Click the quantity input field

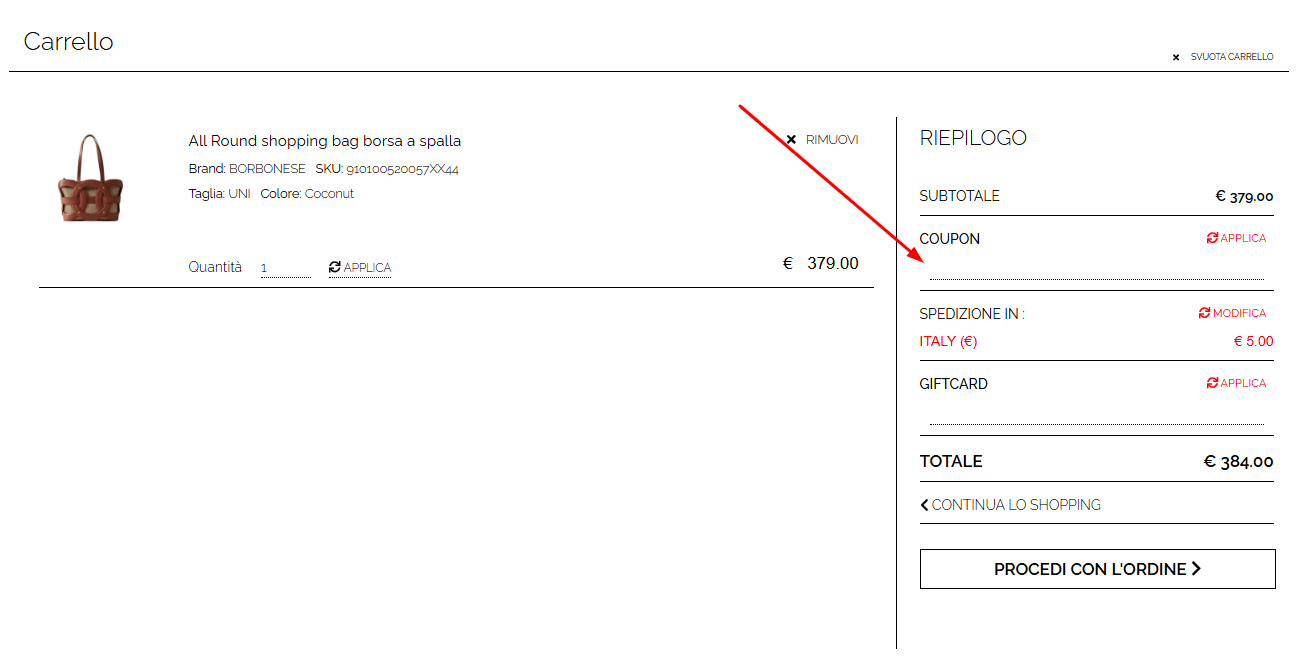[284, 266]
